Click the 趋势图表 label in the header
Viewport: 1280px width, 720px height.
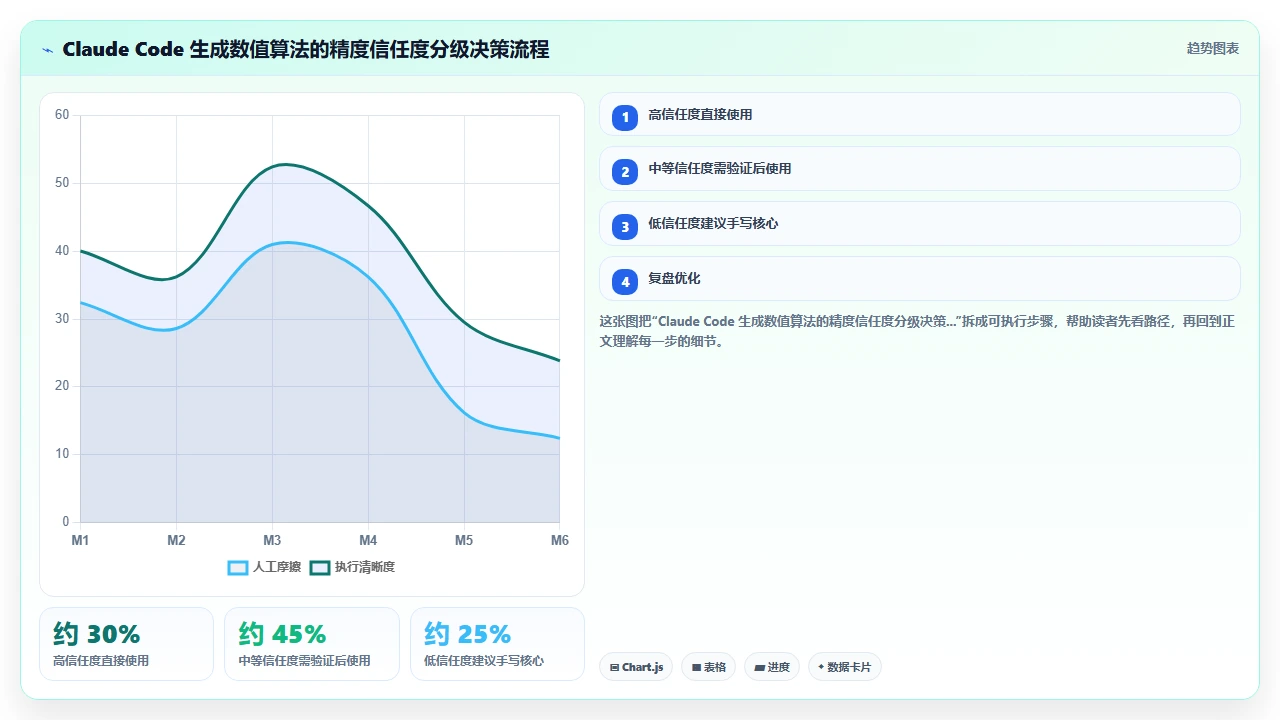[x=1213, y=48]
